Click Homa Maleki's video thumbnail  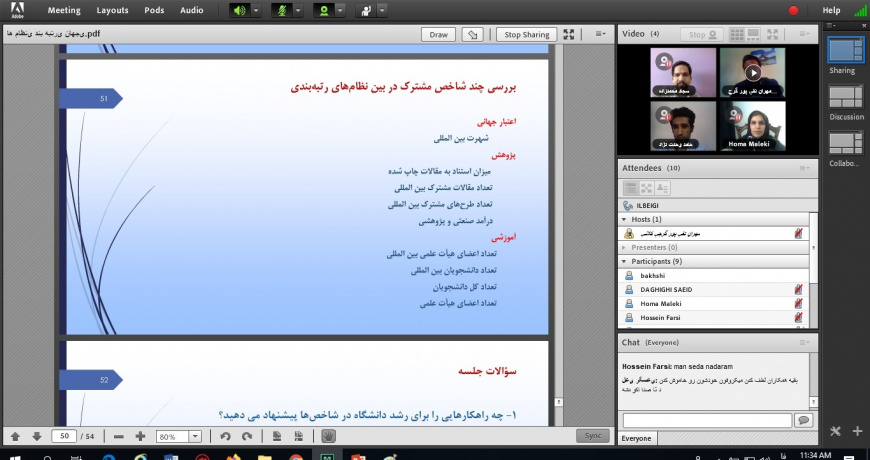coord(752,126)
